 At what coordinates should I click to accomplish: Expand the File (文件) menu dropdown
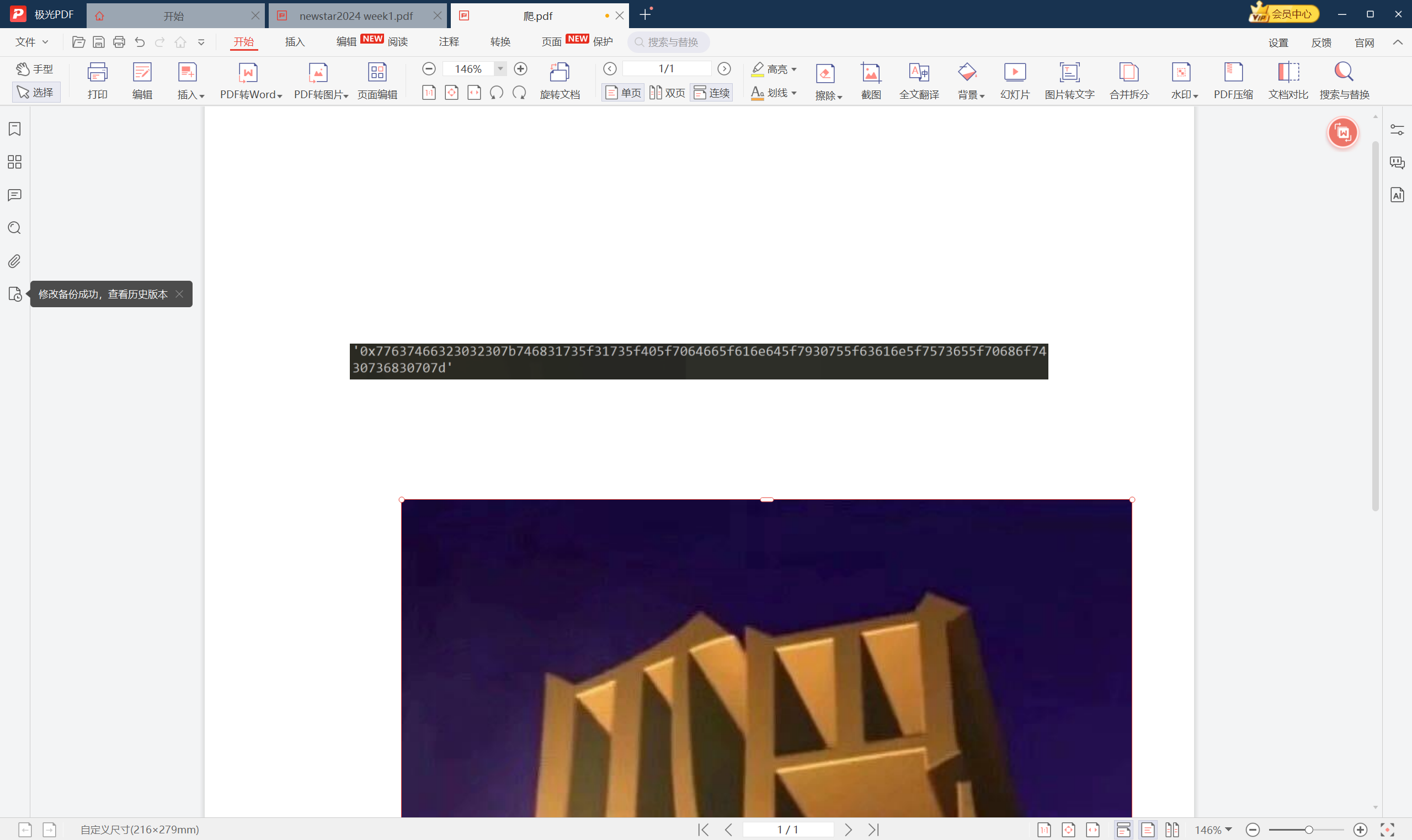31,42
